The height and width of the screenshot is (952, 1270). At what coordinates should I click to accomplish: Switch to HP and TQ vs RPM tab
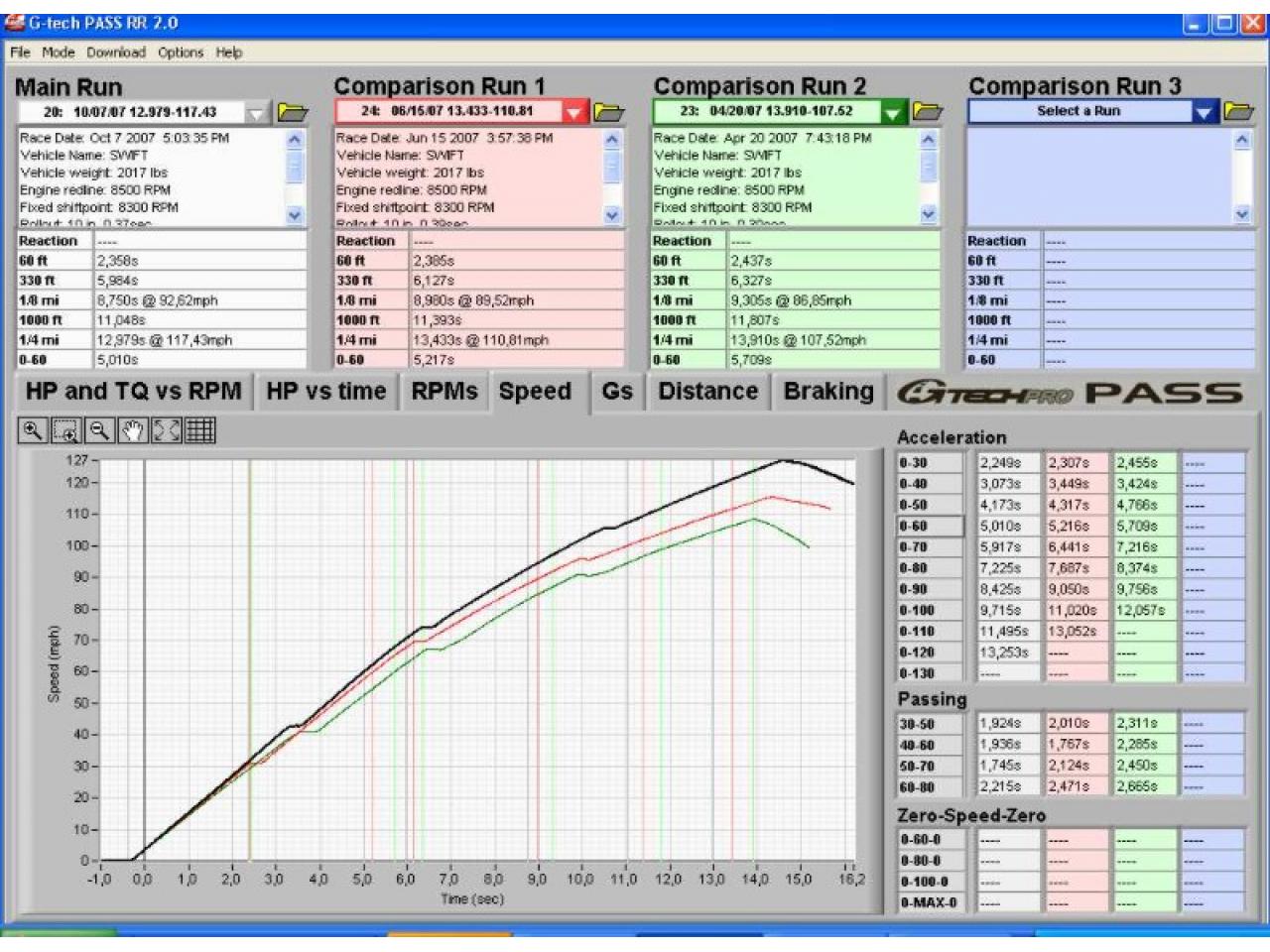pos(133,392)
